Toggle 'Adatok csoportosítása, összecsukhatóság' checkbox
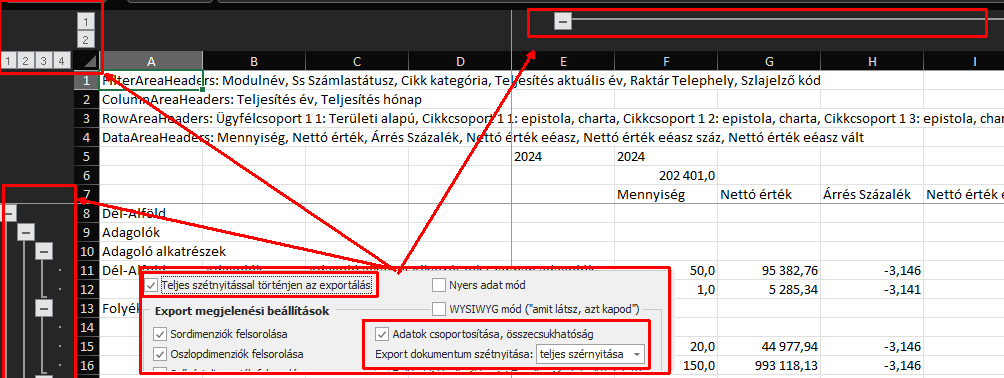The width and height of the screenshot is (1004, 378). pyautogui.click(x=383, y=334)
